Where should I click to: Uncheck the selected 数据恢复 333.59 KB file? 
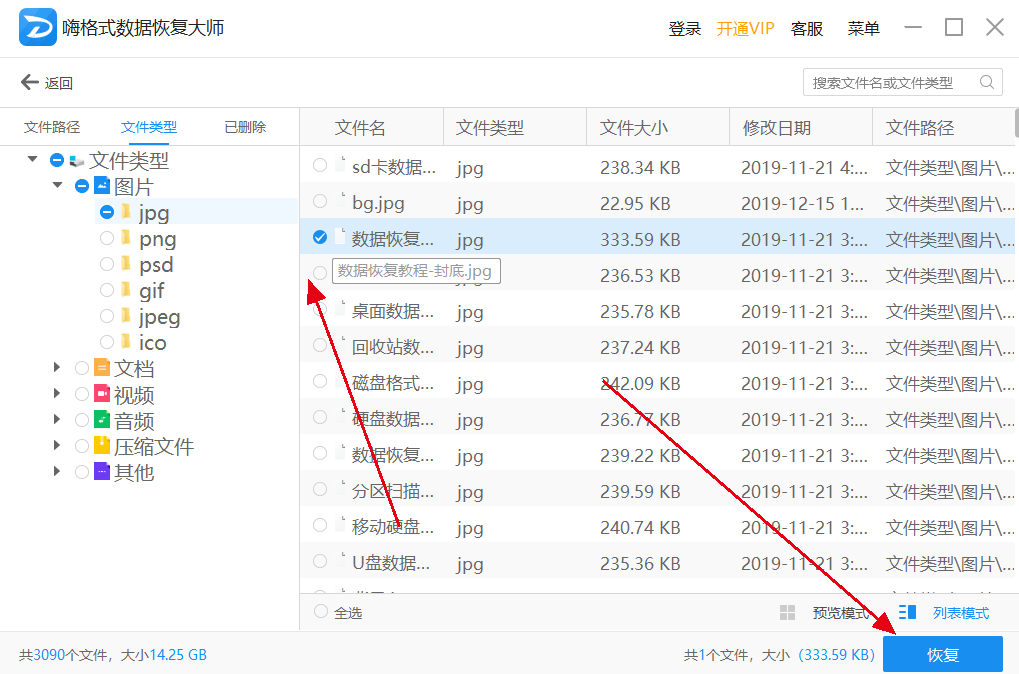tap(320, 237)
